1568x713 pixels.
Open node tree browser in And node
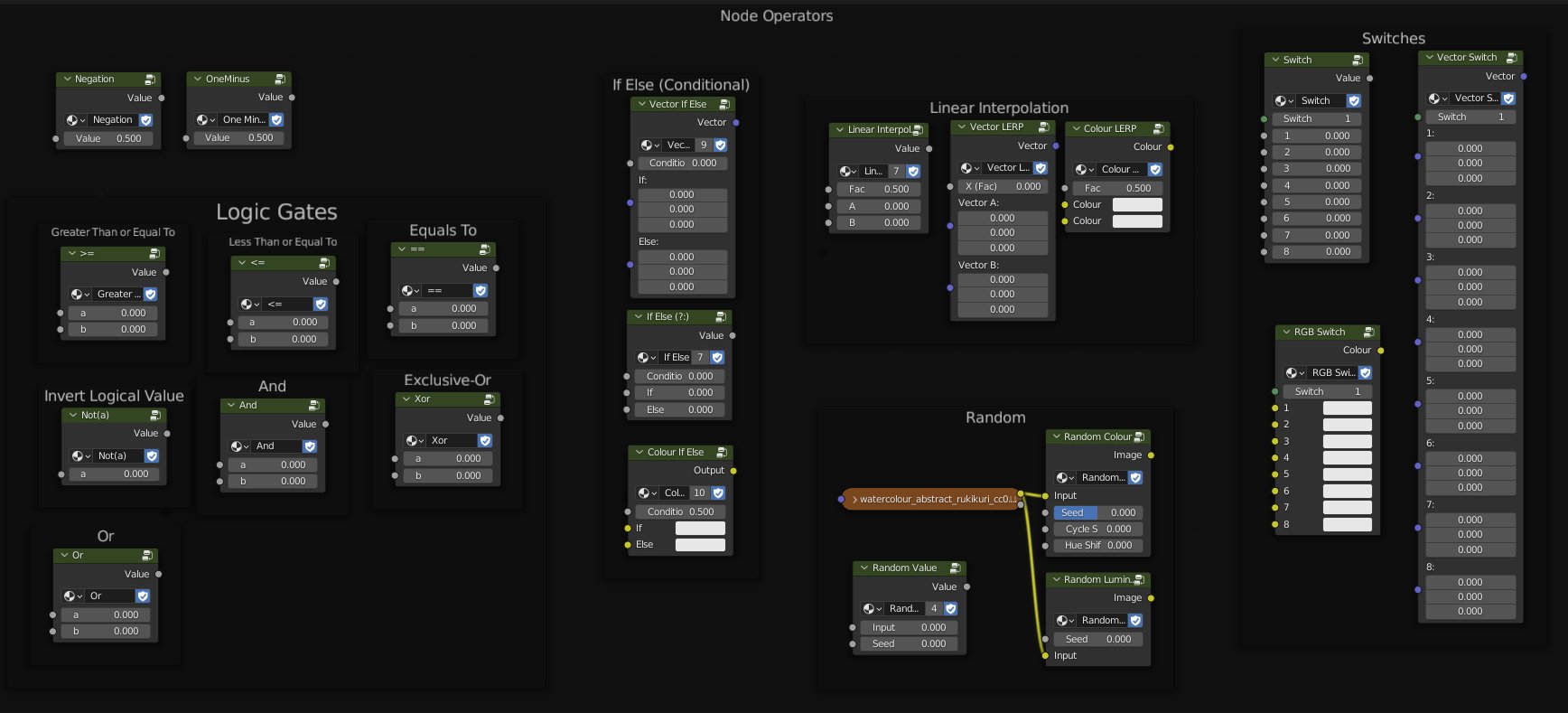click(239, 446)
